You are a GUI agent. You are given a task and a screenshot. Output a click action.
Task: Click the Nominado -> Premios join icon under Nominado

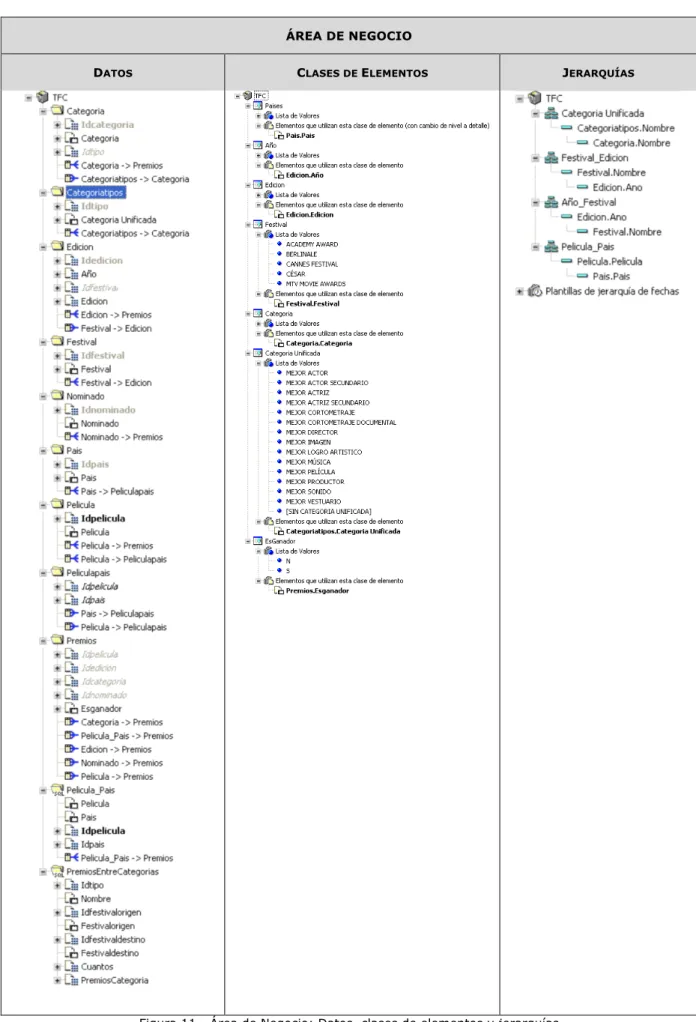[x=72, y=437]
